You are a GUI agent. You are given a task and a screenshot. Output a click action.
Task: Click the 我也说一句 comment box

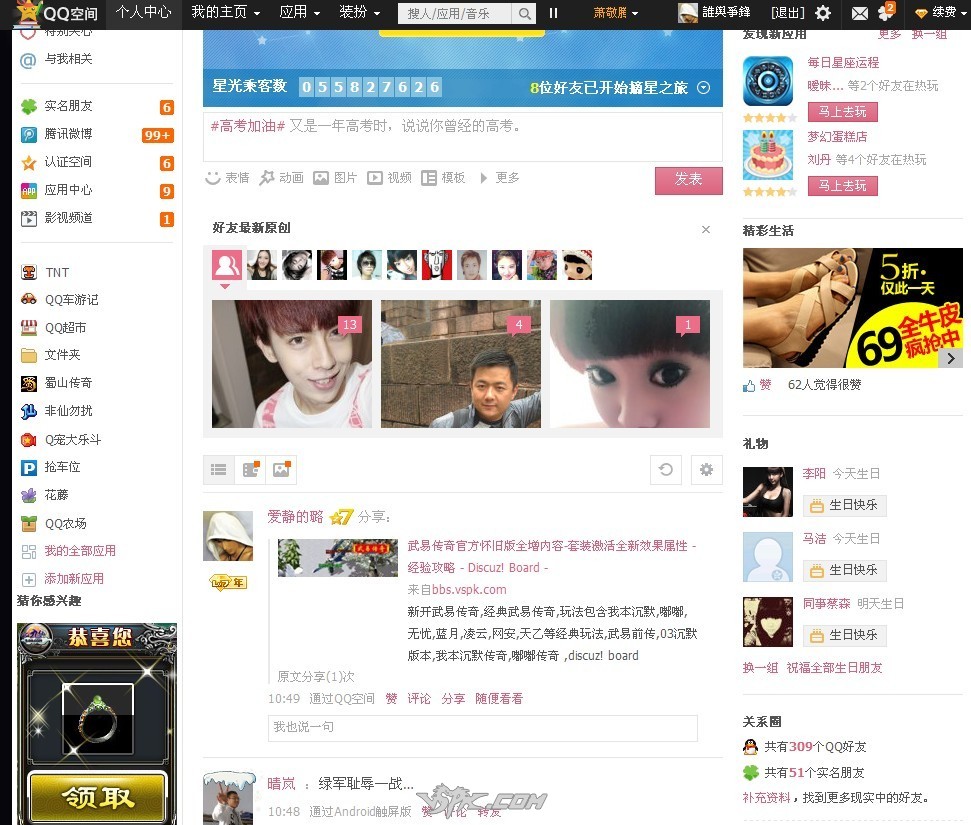click(x=482, y=728)
